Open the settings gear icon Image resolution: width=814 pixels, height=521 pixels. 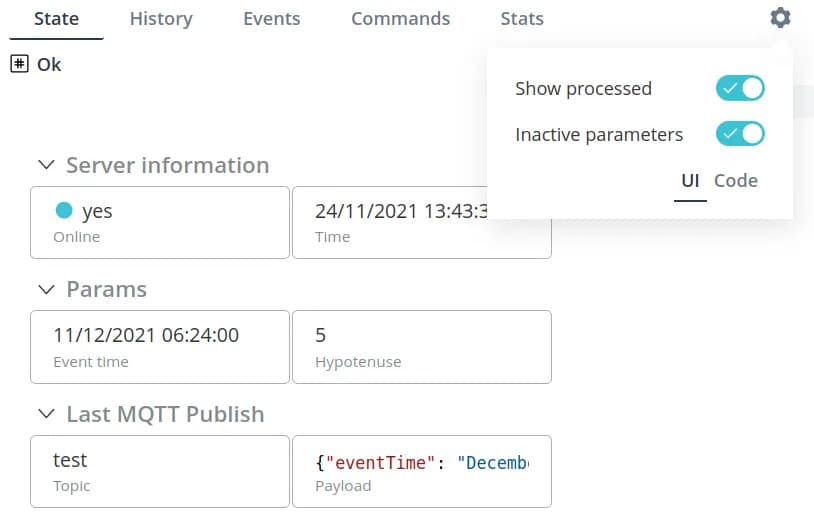click(x=780, y=18)
